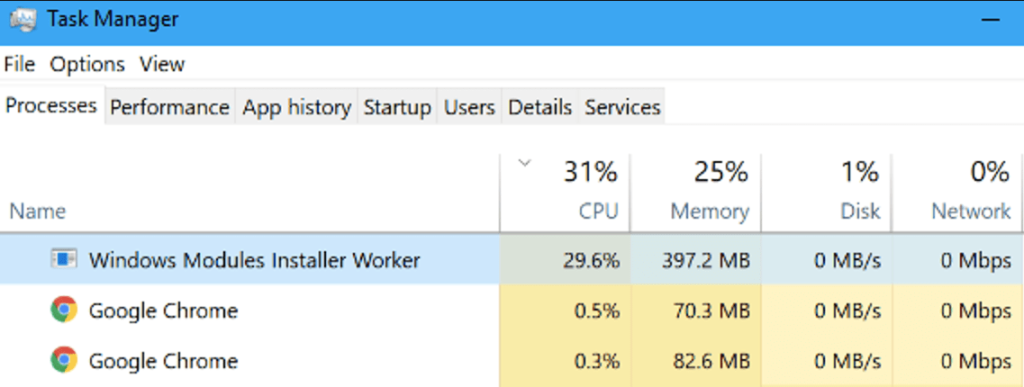Open the View menu
Screen dimensions: 1024x387
[162, 64]
